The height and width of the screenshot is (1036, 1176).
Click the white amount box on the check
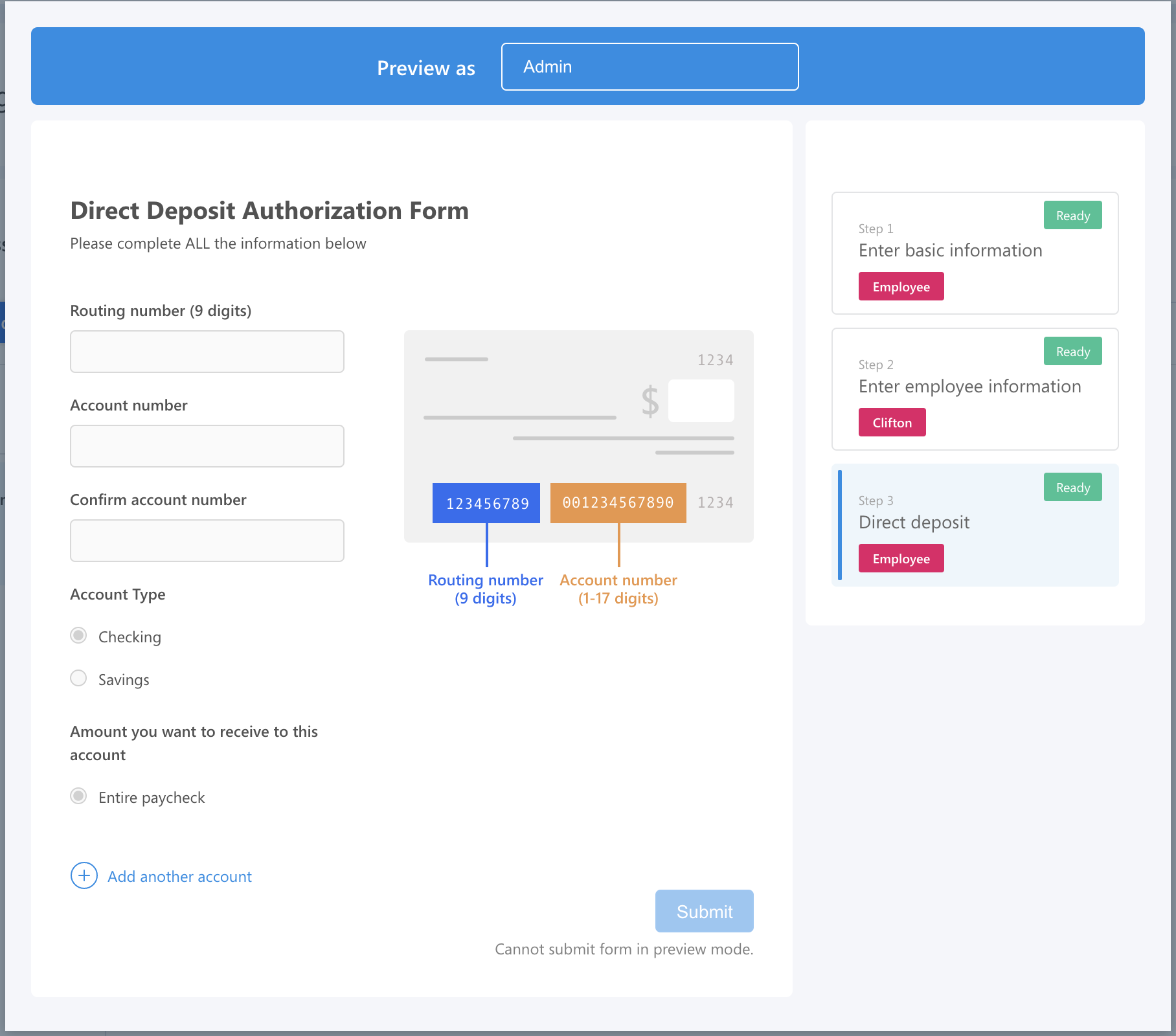coord(701,401)
